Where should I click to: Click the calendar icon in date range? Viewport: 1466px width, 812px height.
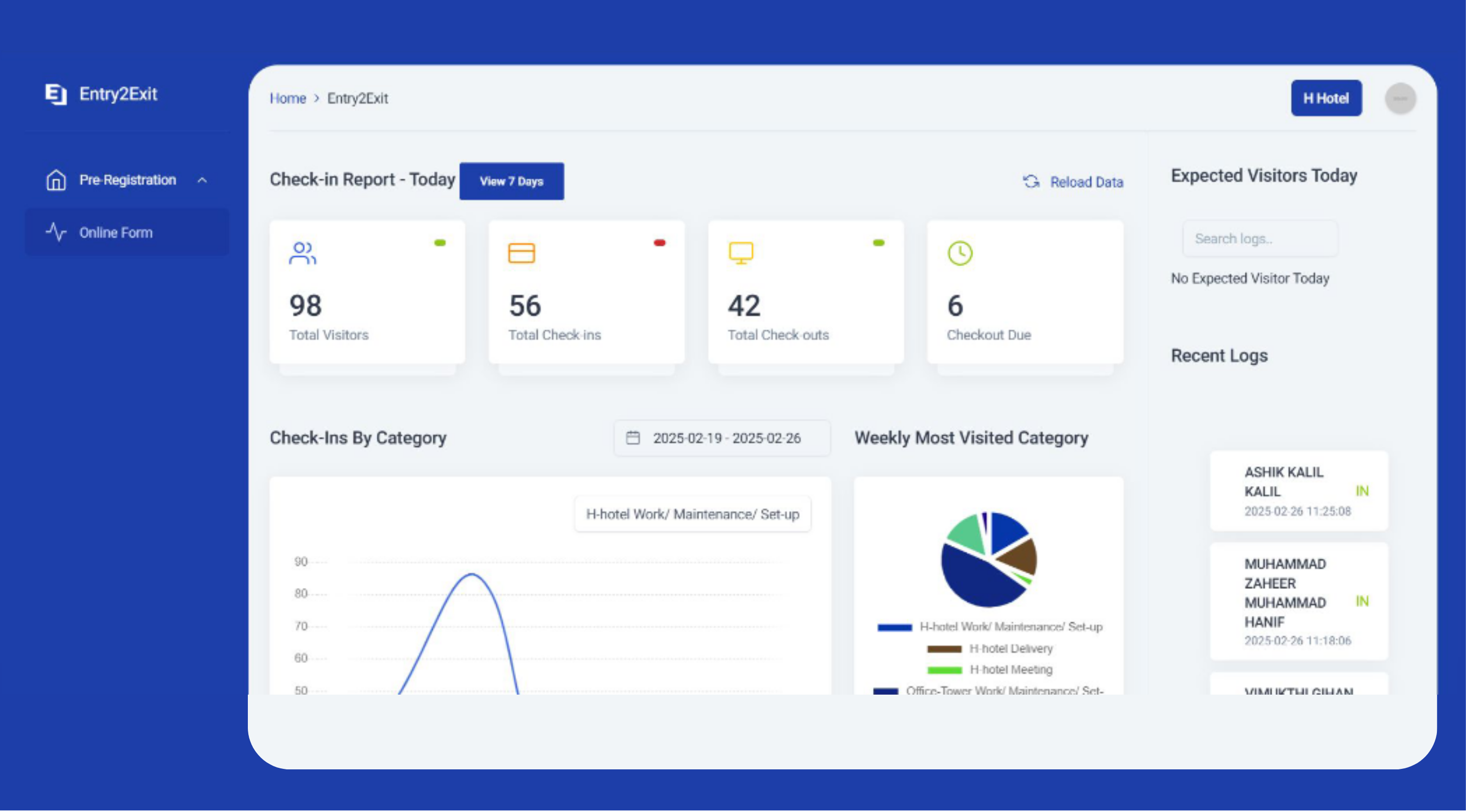click(x=633, y=437)
